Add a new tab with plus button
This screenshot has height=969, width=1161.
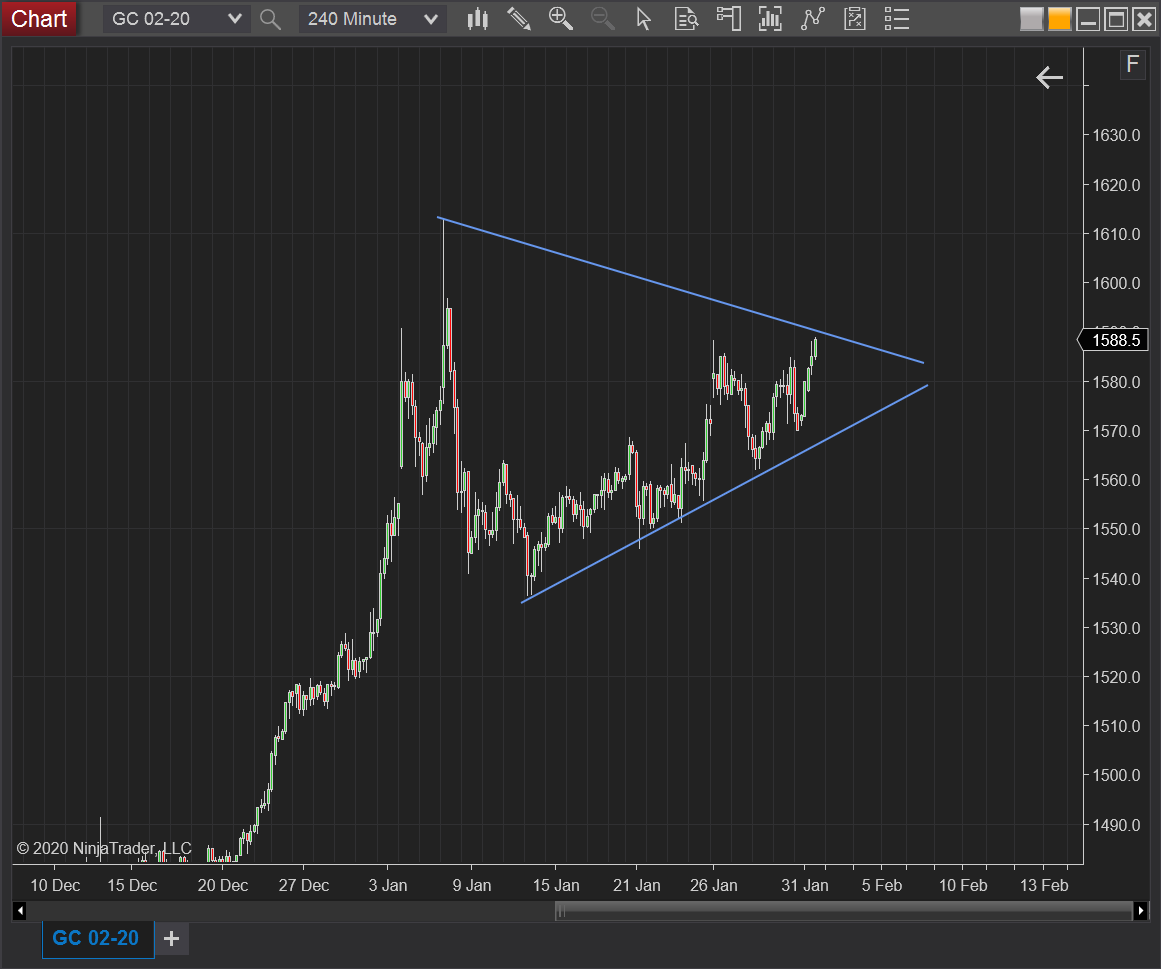(172, 939)
